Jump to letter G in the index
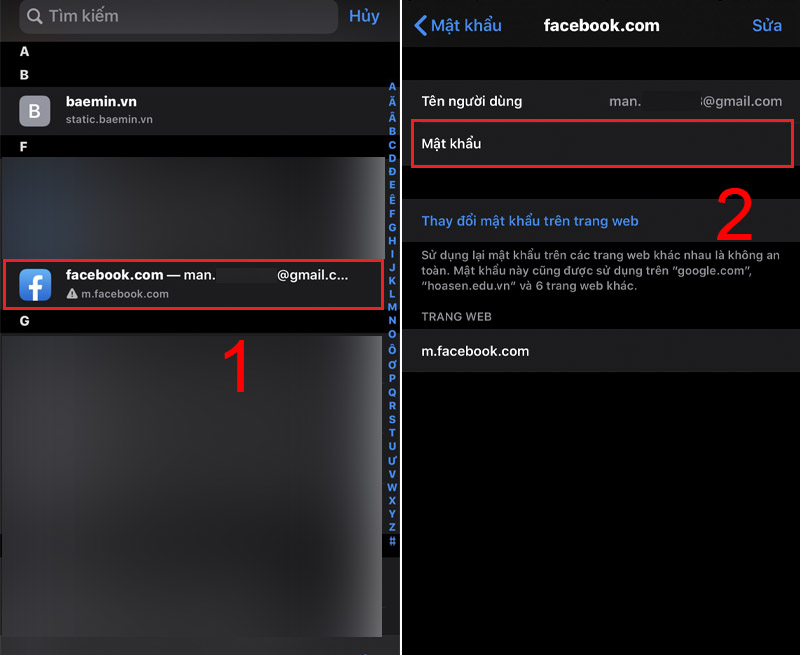 [392, 227]
